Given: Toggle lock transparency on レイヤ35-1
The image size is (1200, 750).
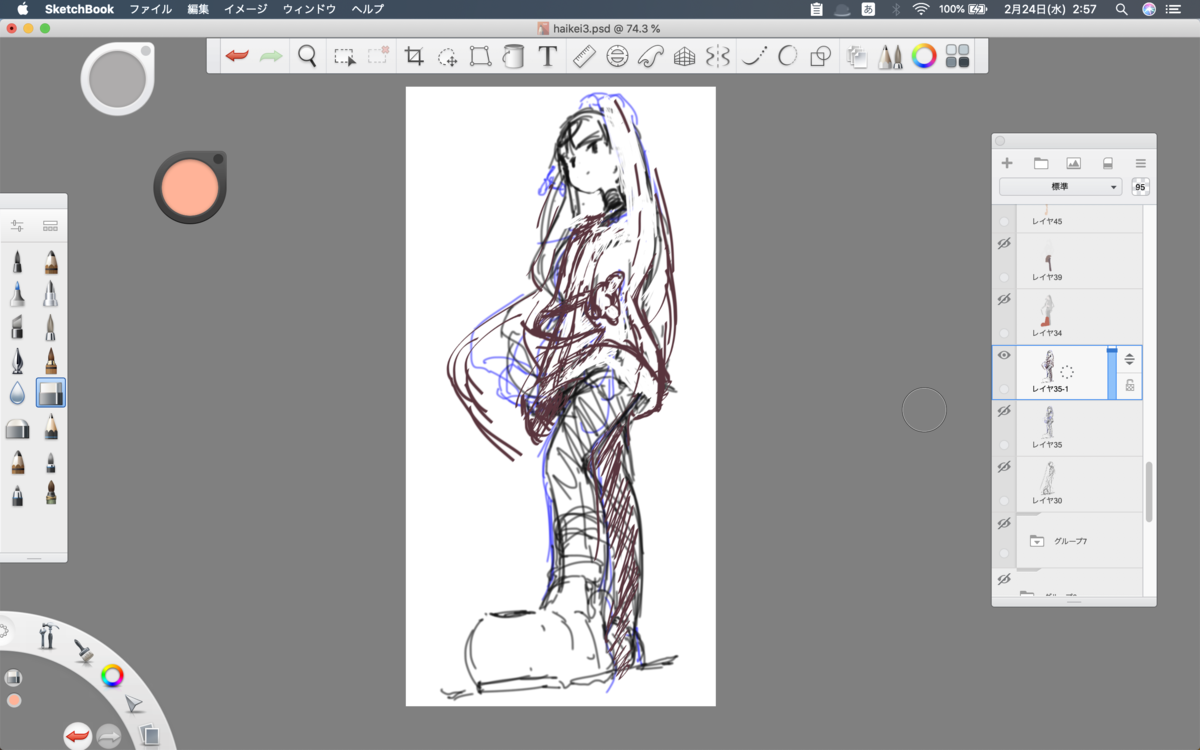Looking at the screenshot, I should (x=1129, y=386).
